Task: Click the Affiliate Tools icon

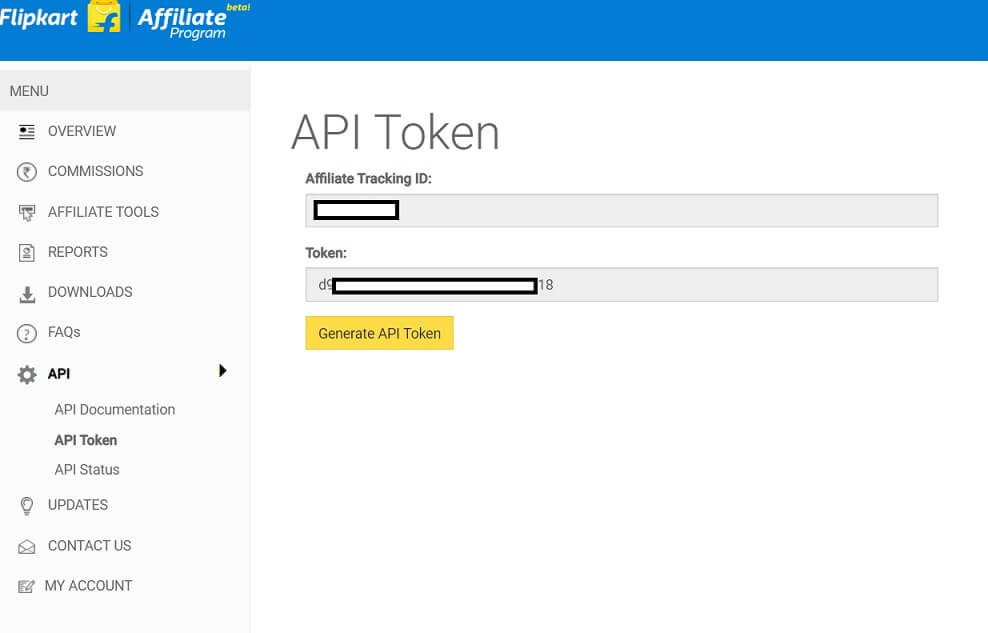Action: point(26,213)
